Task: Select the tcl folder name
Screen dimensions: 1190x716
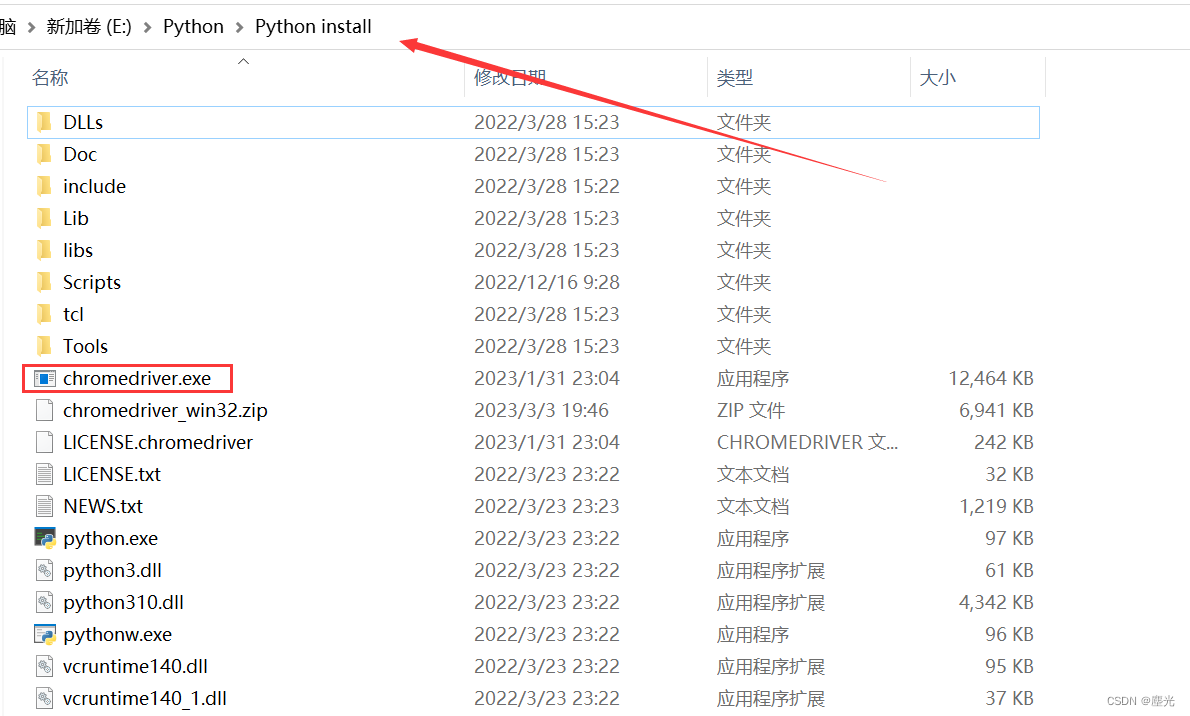Action: click(x=73, y=314)
